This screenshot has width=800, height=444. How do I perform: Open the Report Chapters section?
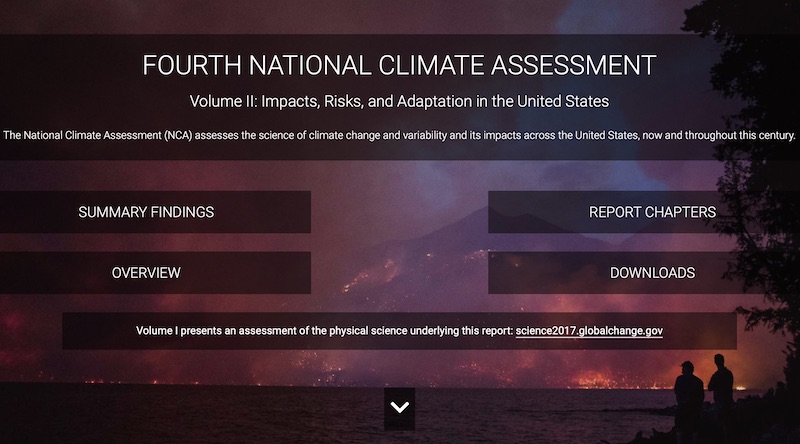[644, 212]
